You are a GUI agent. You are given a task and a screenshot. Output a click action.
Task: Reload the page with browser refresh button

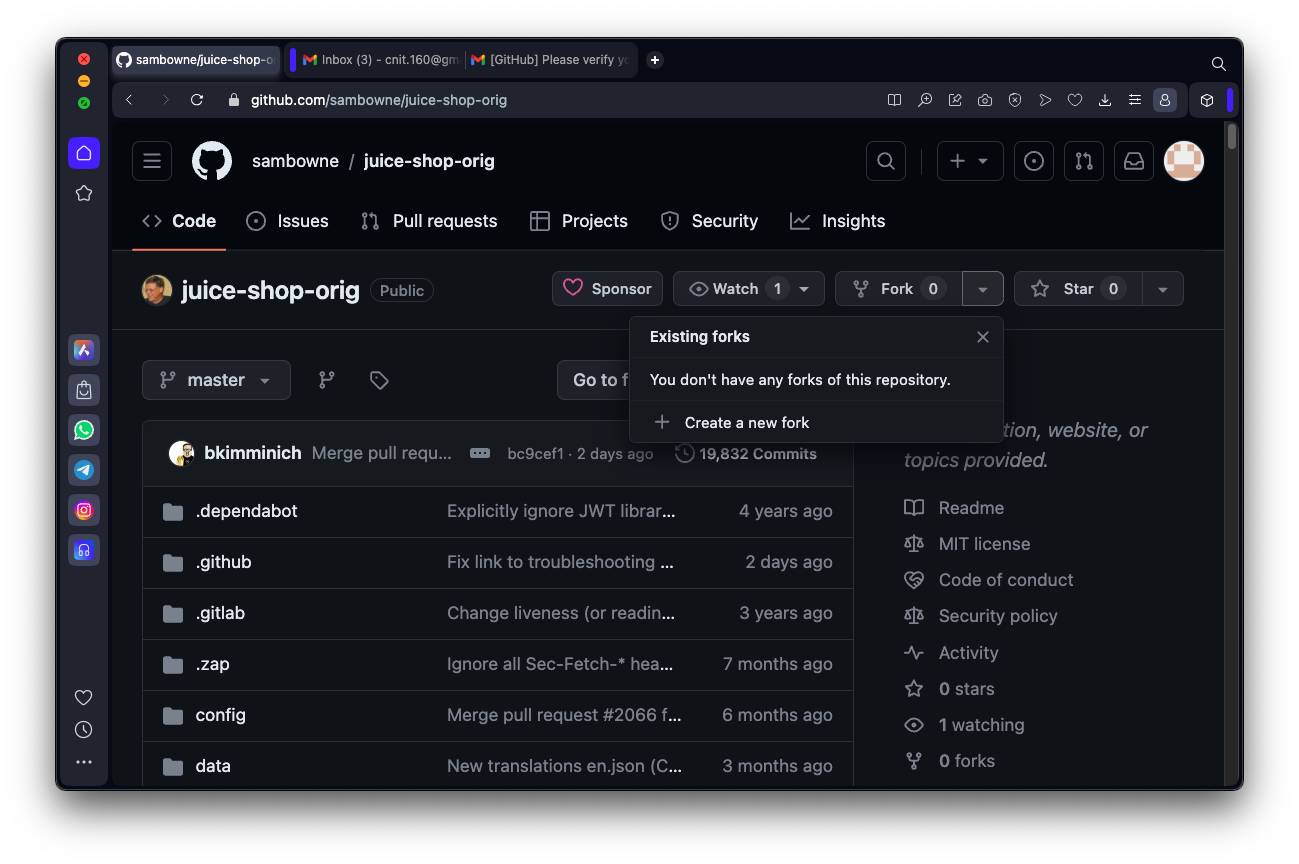click(197, 100)
